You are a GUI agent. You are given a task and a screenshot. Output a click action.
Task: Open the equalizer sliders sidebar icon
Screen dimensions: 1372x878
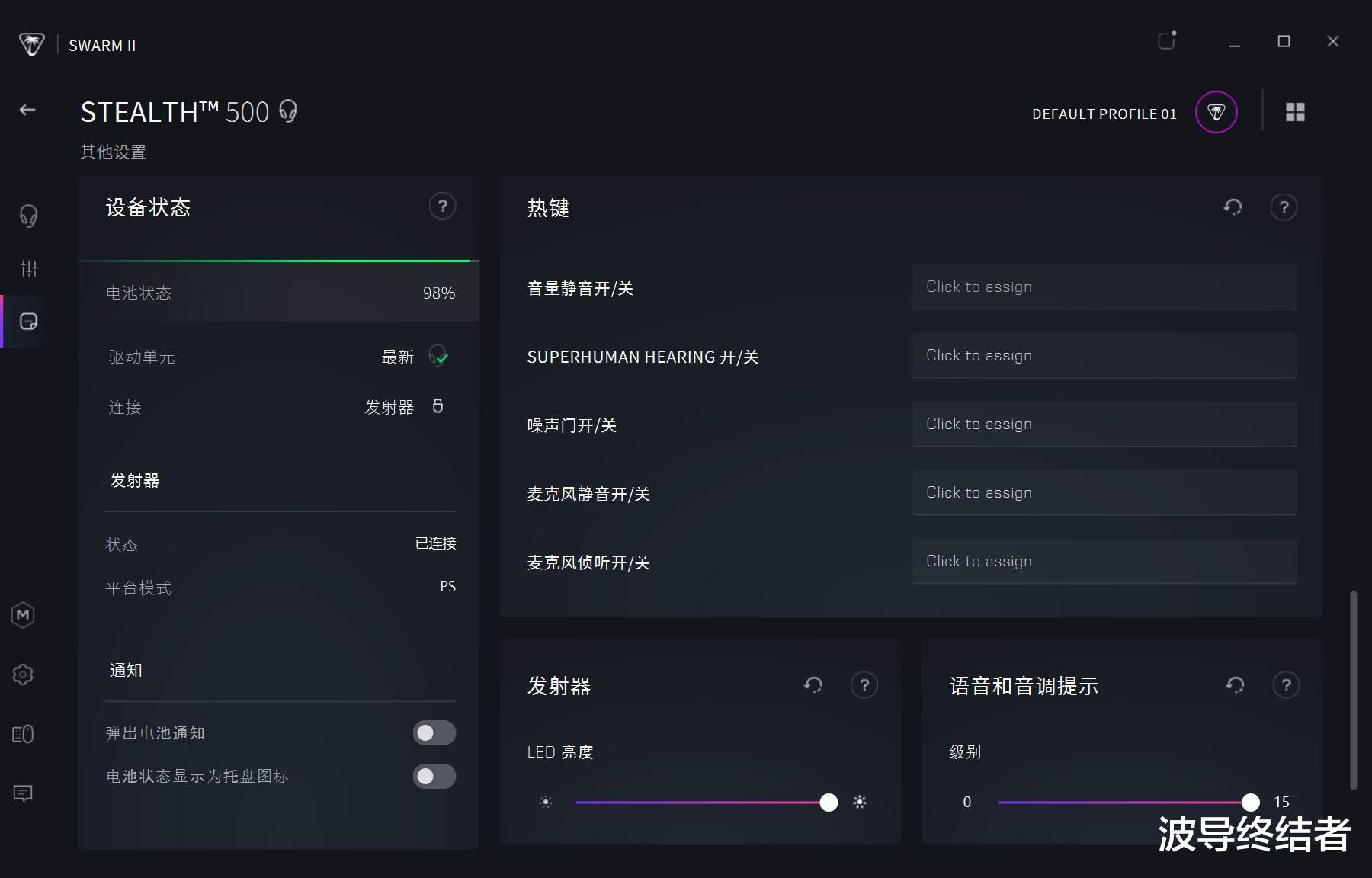(29, 268)
